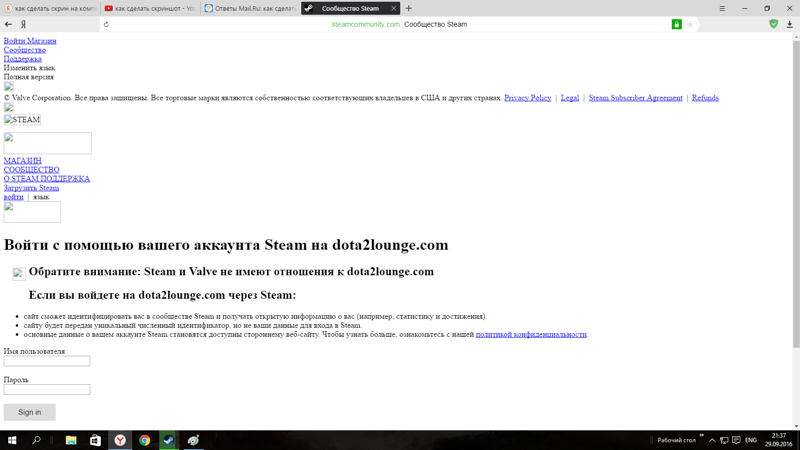Open the МАГАЗИН menu link

click(22, 161)
